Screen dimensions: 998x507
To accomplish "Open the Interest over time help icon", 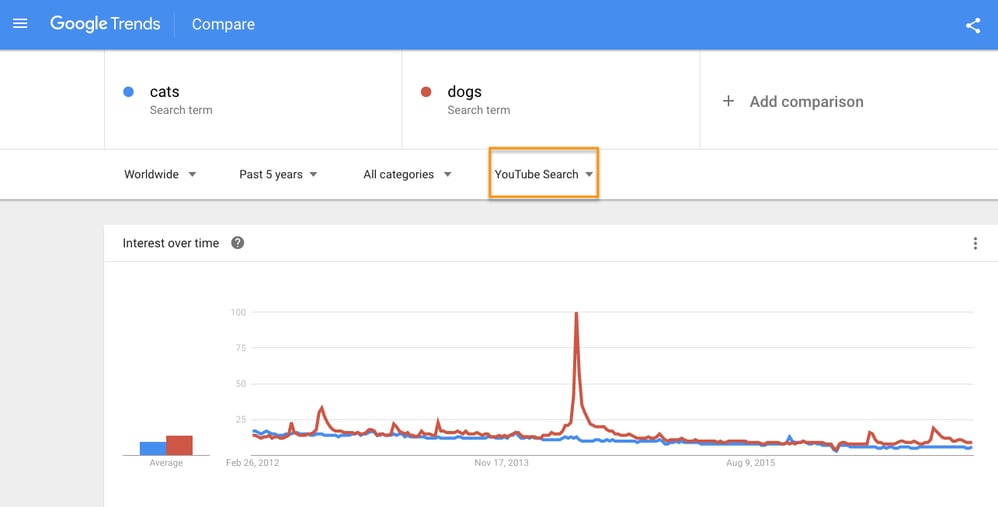I will click(x=237, y=243).
